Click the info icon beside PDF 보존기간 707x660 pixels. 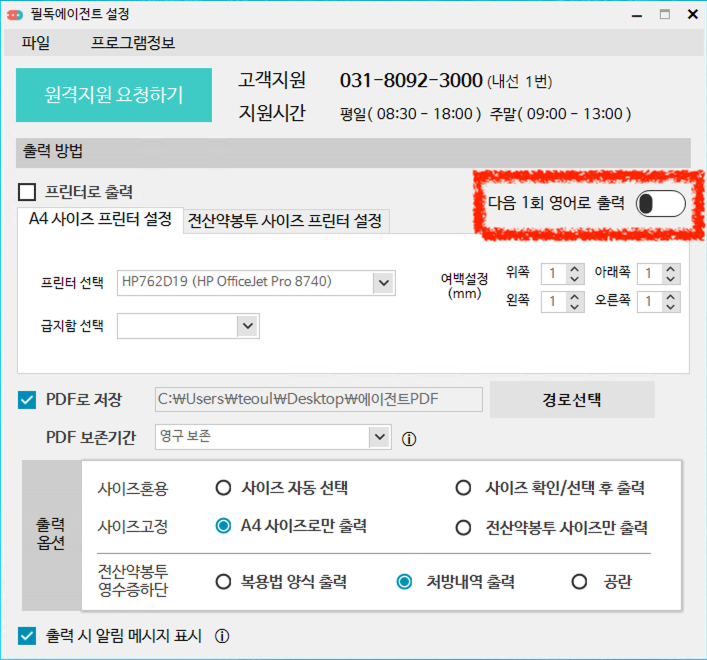[409, 438]
